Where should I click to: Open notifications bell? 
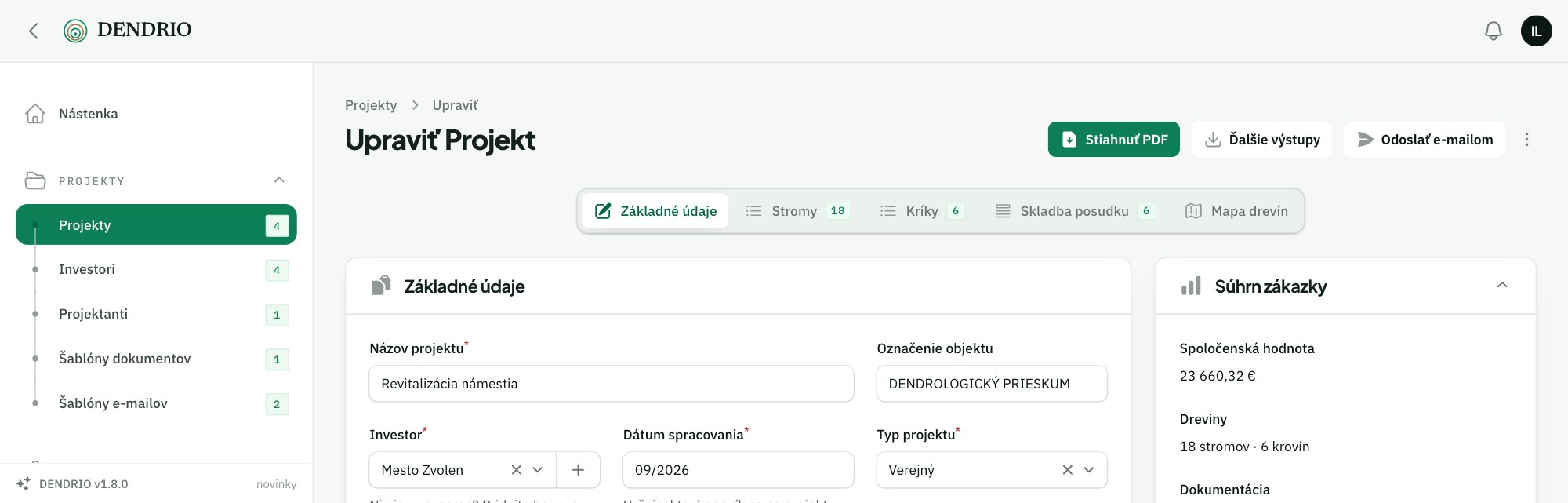pyautogui.click(x=1494, y=31)
